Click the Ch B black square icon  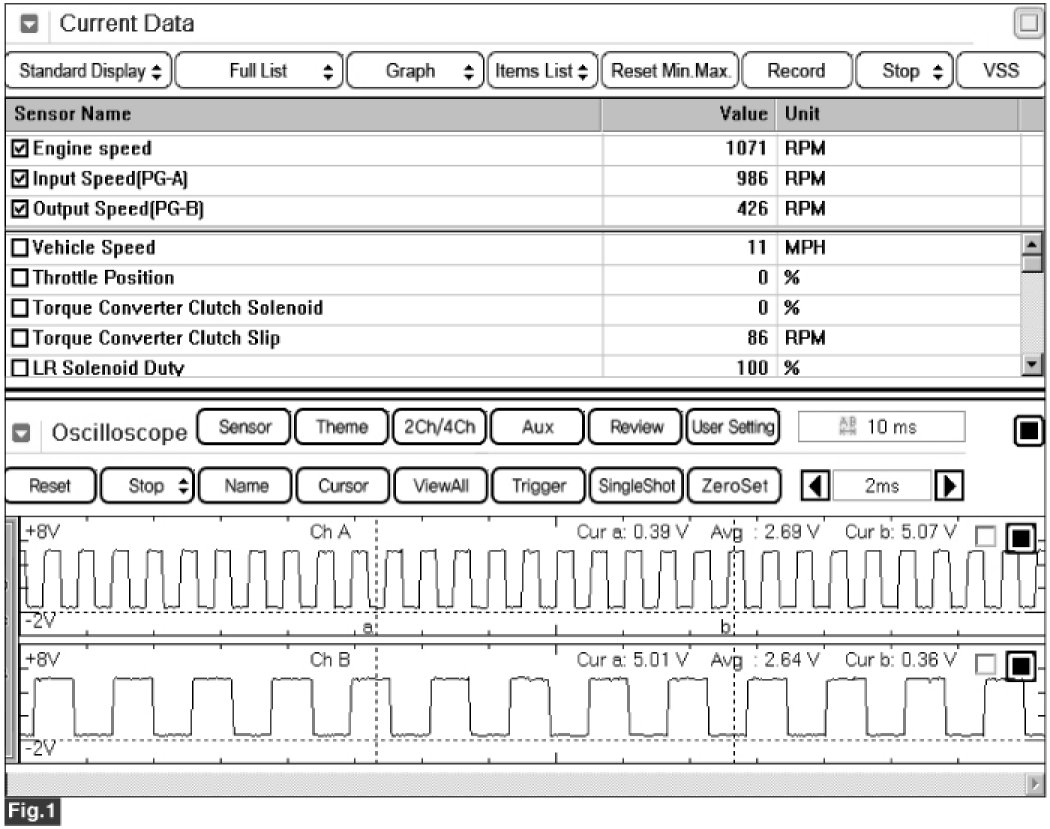coord(1019,665)
